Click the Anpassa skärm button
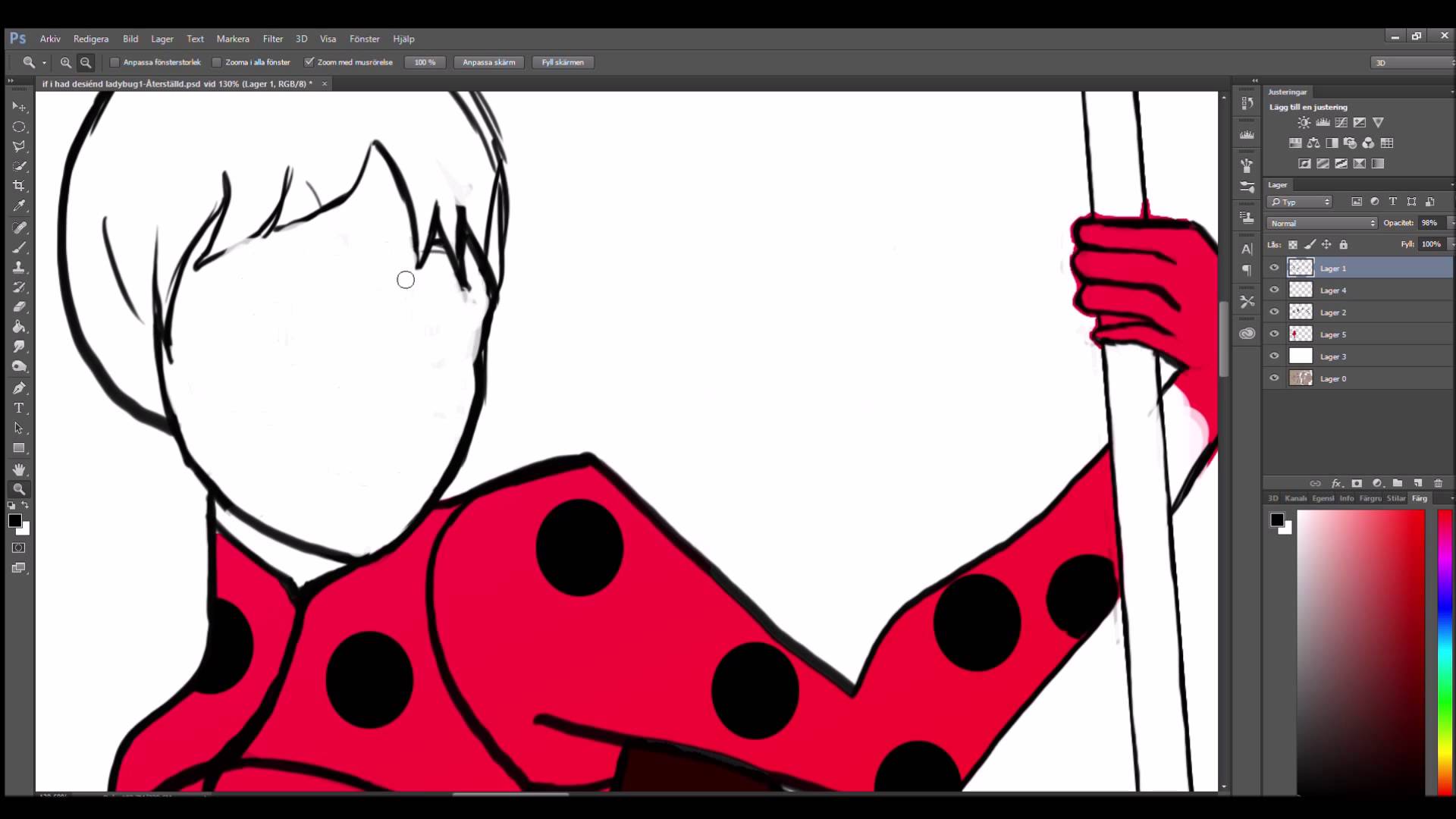 pyautogui.click(x=488, y=62)
